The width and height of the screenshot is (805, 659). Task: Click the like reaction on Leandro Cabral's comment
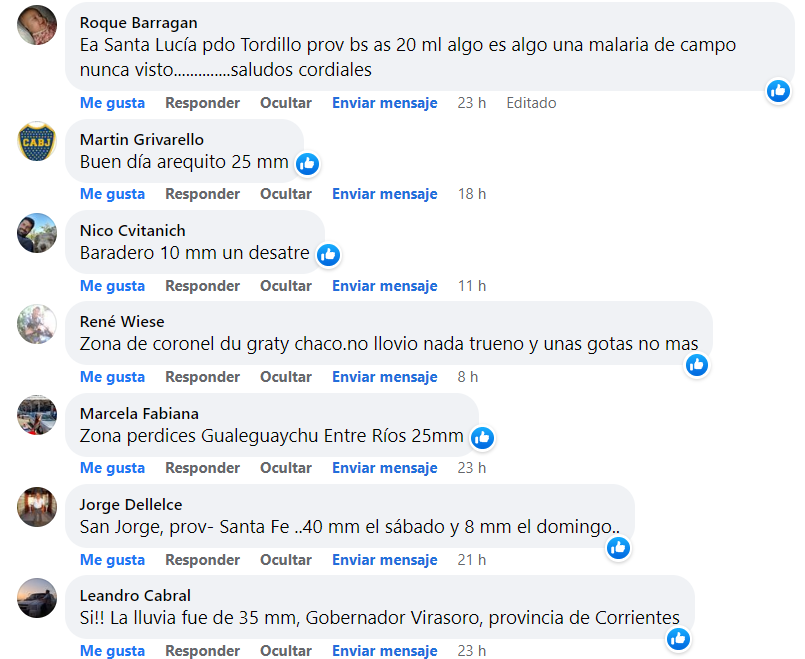coord(679,638)
